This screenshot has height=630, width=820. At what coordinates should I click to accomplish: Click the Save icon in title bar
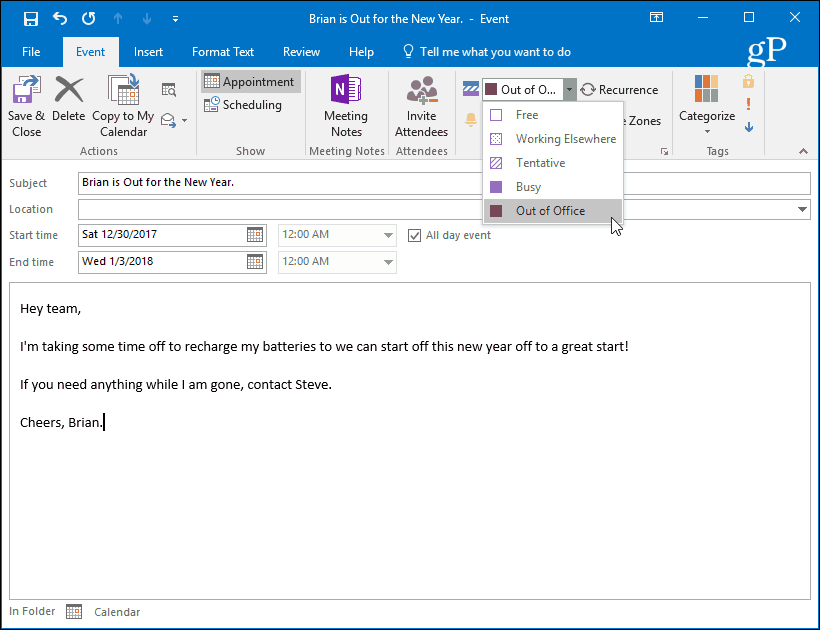point(31,18)
